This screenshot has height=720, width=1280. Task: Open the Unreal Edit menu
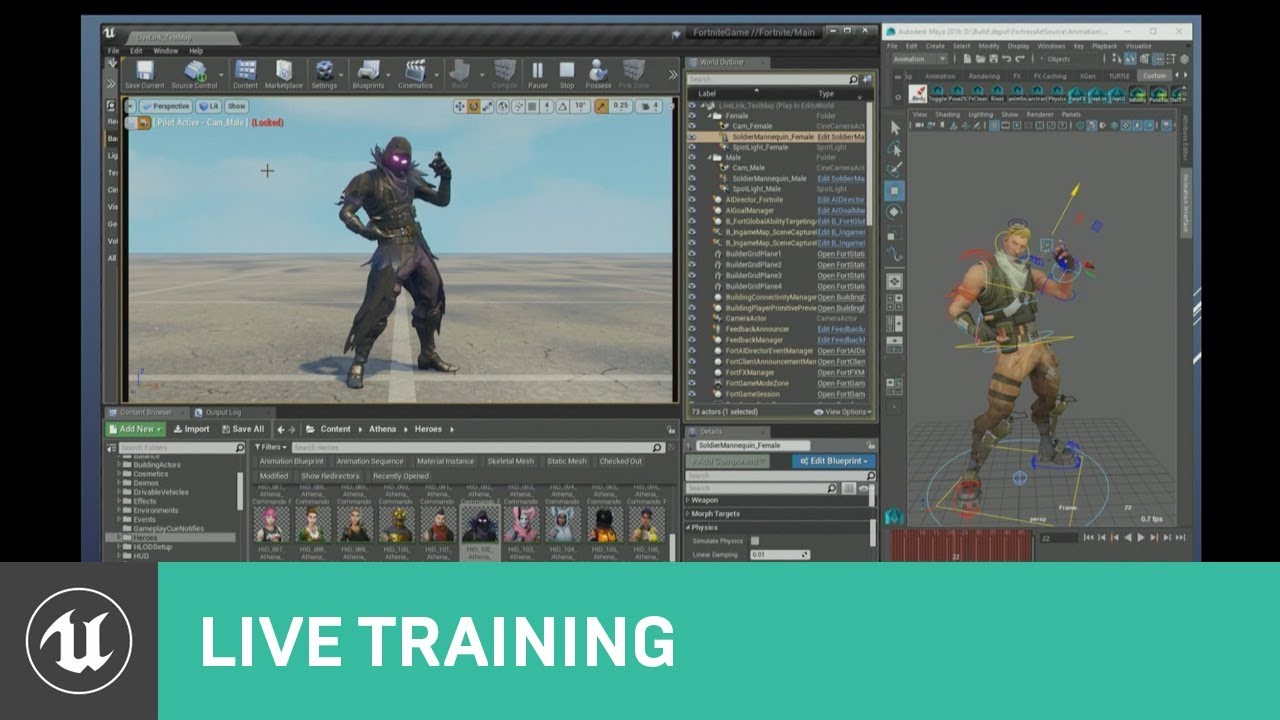pos(136,51)
